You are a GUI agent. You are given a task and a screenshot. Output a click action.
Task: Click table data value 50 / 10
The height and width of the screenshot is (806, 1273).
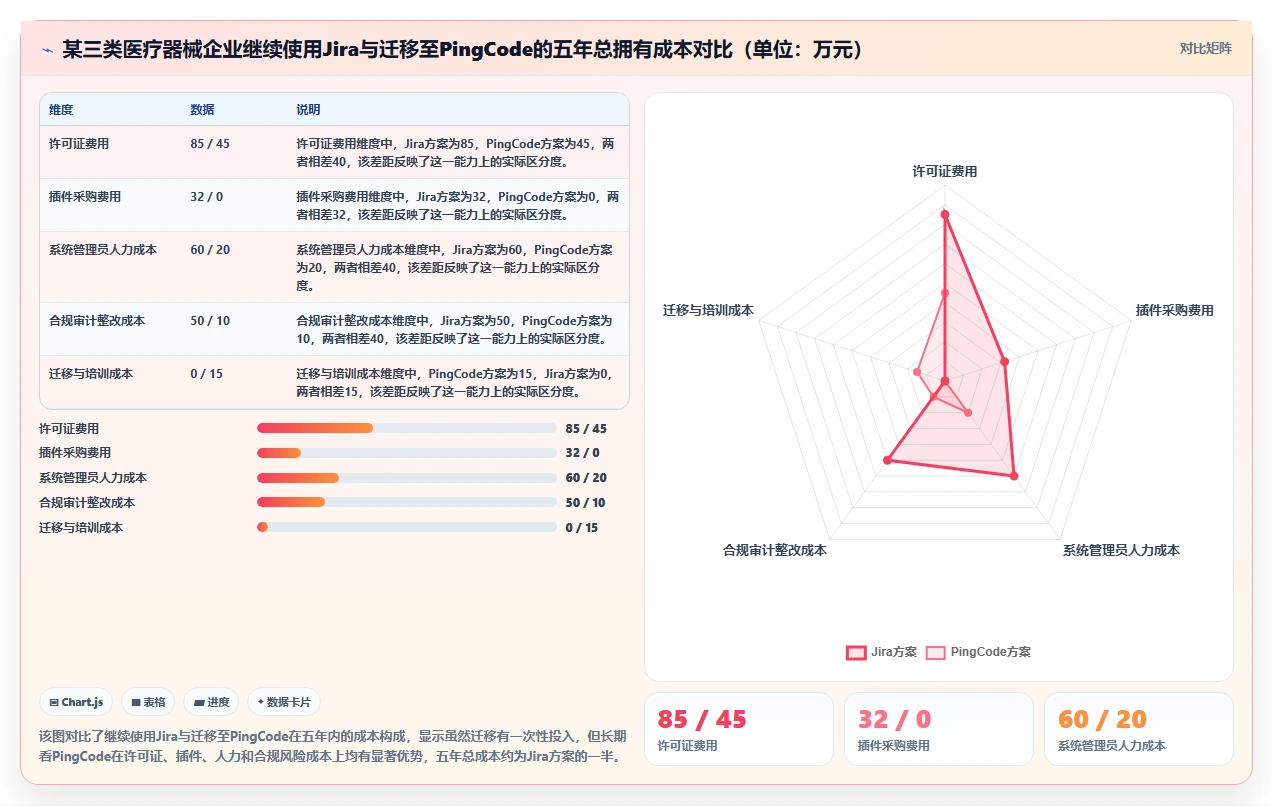pos(210,321)
